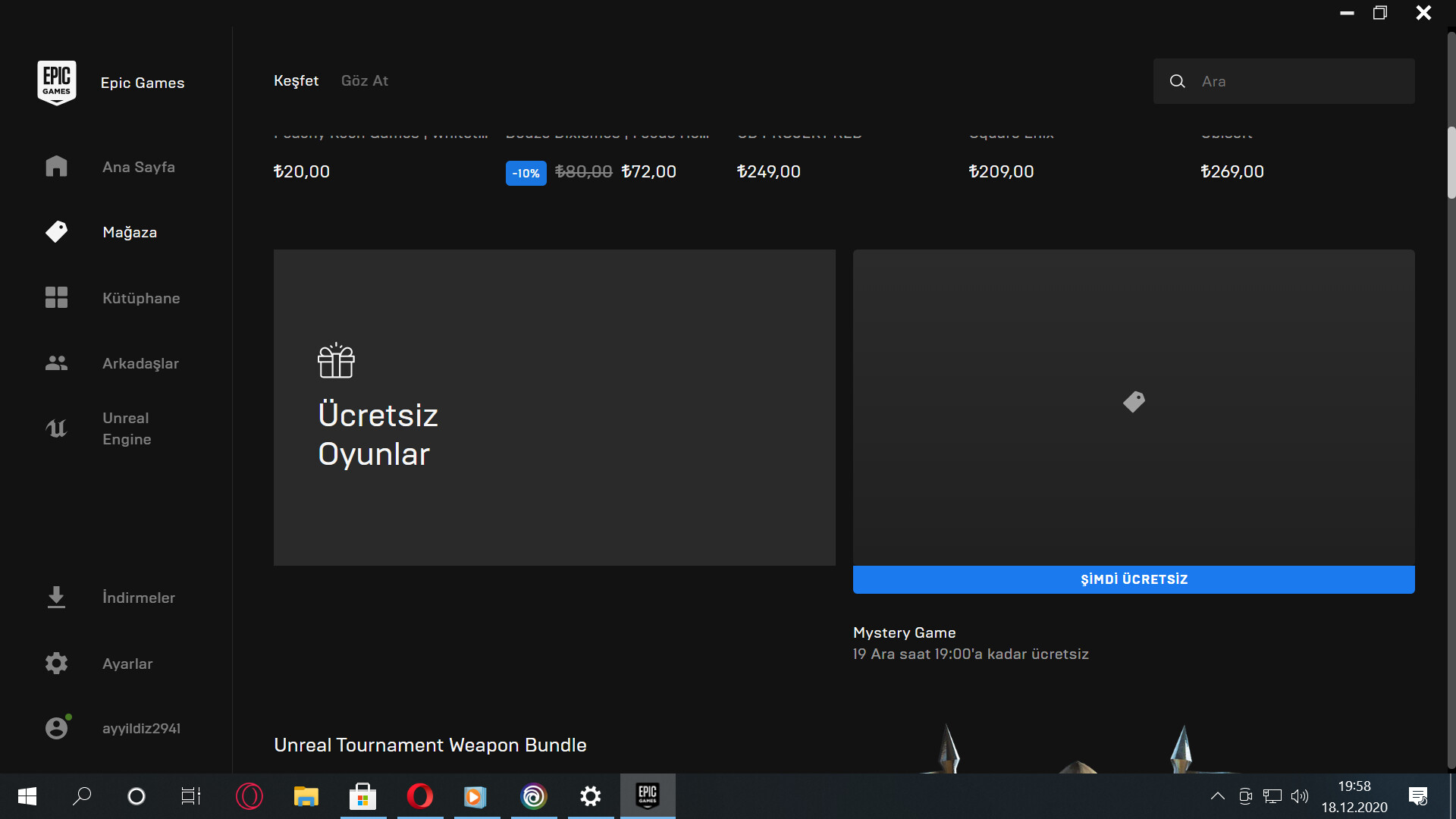The image size is (1456, 819).
Task: Click the 19 Ara saat 19:00'a kadar ücretsiz text
Action: [971, 654]
